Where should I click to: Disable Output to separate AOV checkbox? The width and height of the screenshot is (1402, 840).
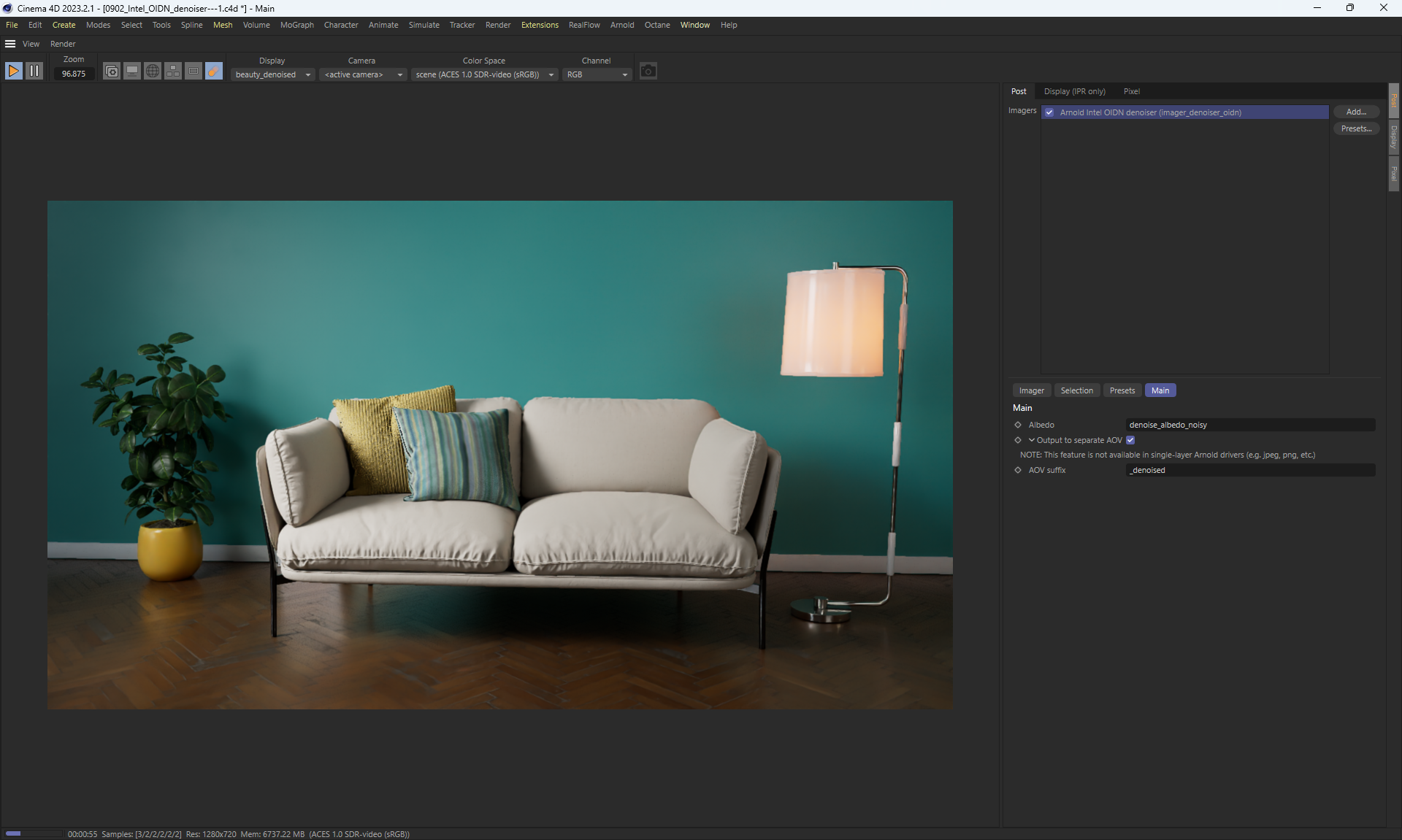pyautogui.click(x=1130, y=440)
